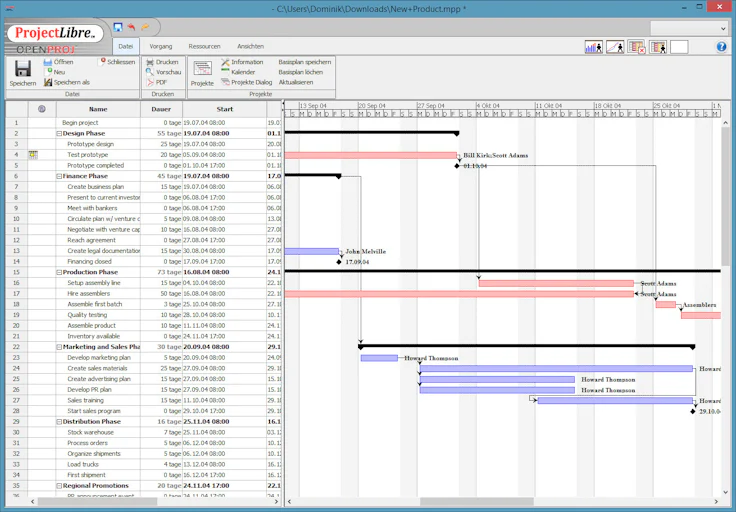Select the Sales training Gantt bar
Image resolution: width=736 pixels, height=512 pixels.
pyautogui.click(x=615, y=401)
